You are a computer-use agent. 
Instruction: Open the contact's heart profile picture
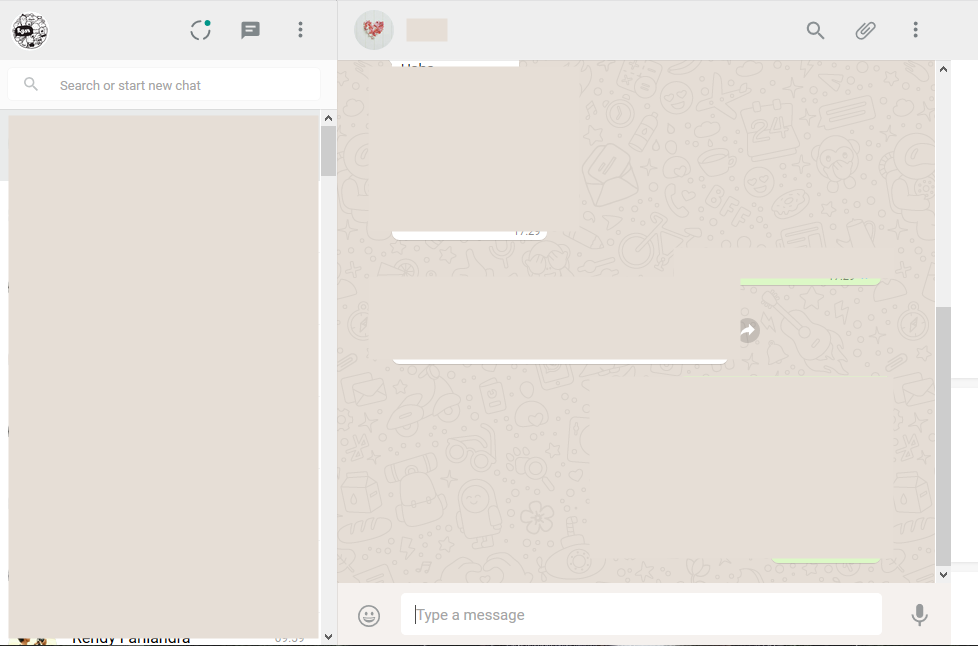pyautogui.click(x=374, y=30)
